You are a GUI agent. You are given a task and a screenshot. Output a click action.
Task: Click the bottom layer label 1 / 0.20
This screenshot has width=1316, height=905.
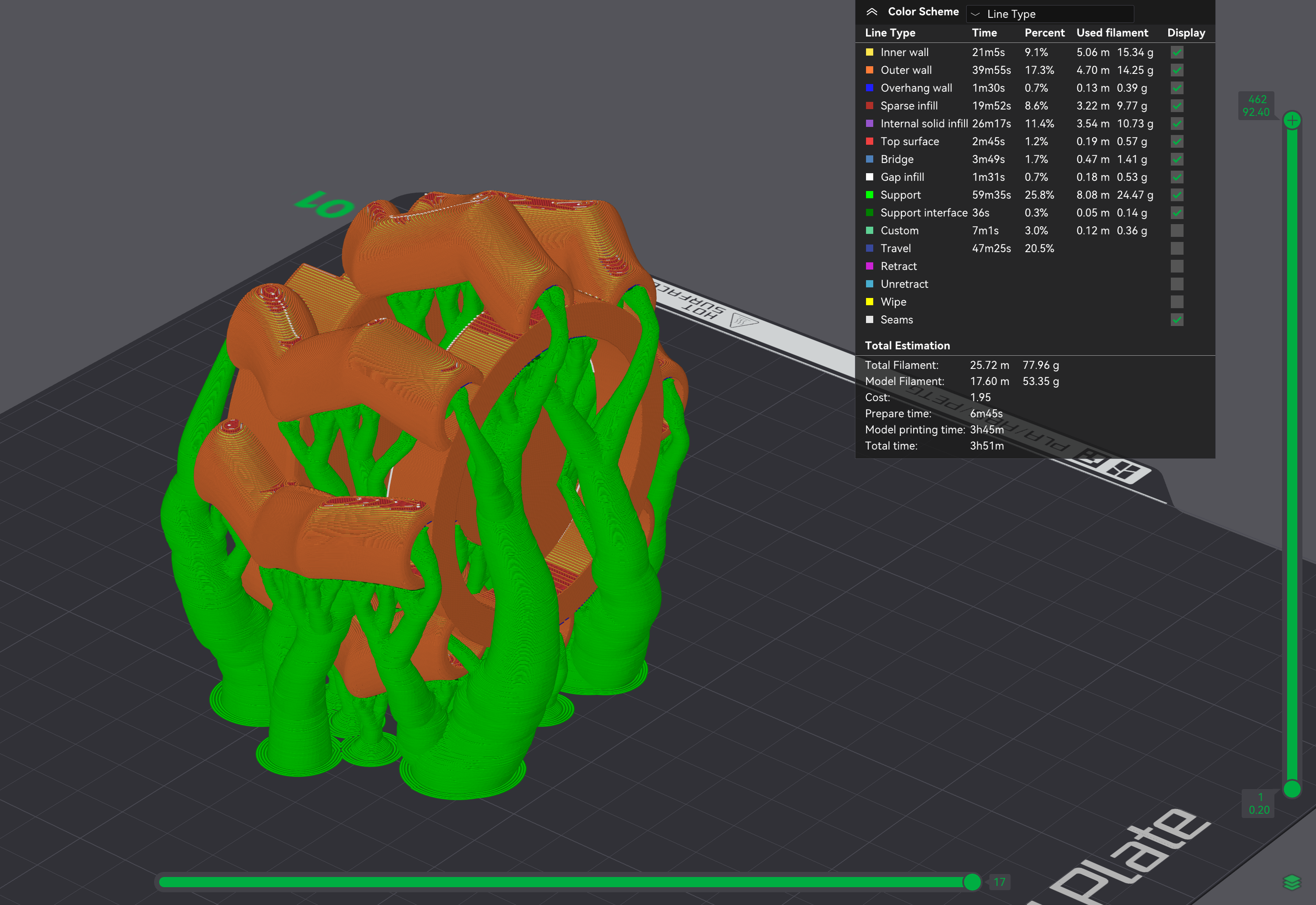coord(1259,804)
